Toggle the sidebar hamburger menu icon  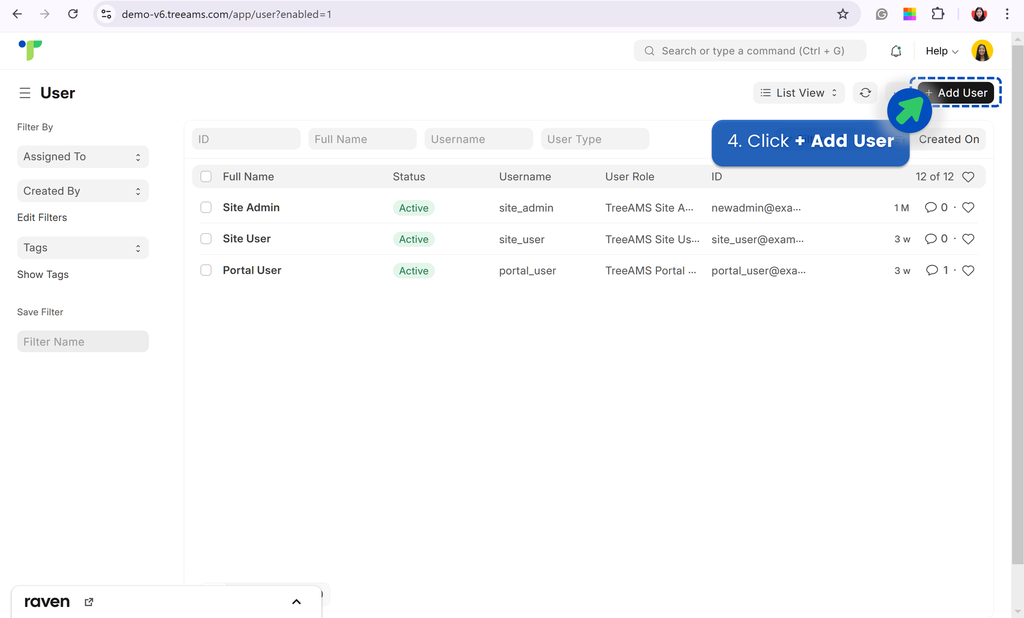pyautogui.click(x=25, y=93)
